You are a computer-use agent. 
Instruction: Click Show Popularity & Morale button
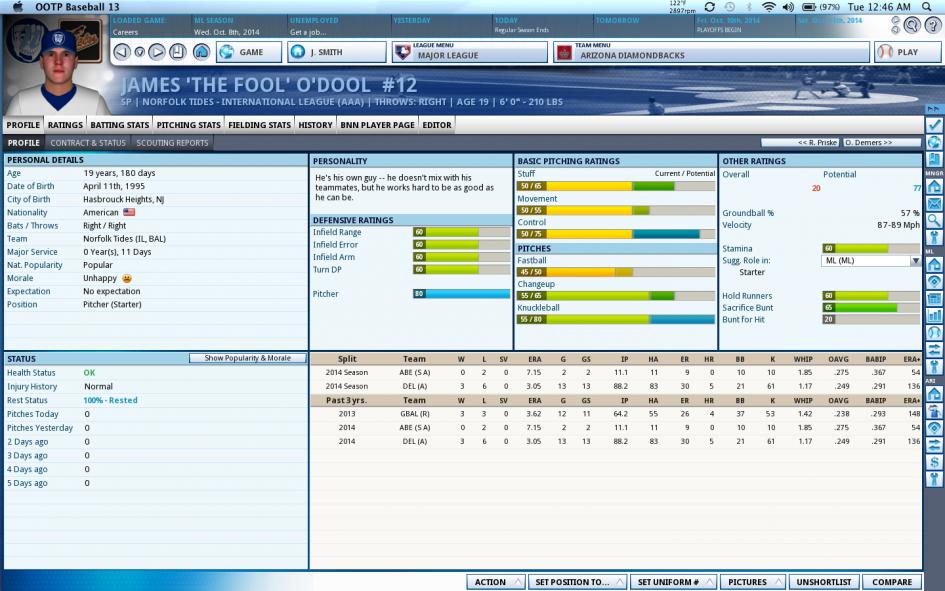click(247, 358)
